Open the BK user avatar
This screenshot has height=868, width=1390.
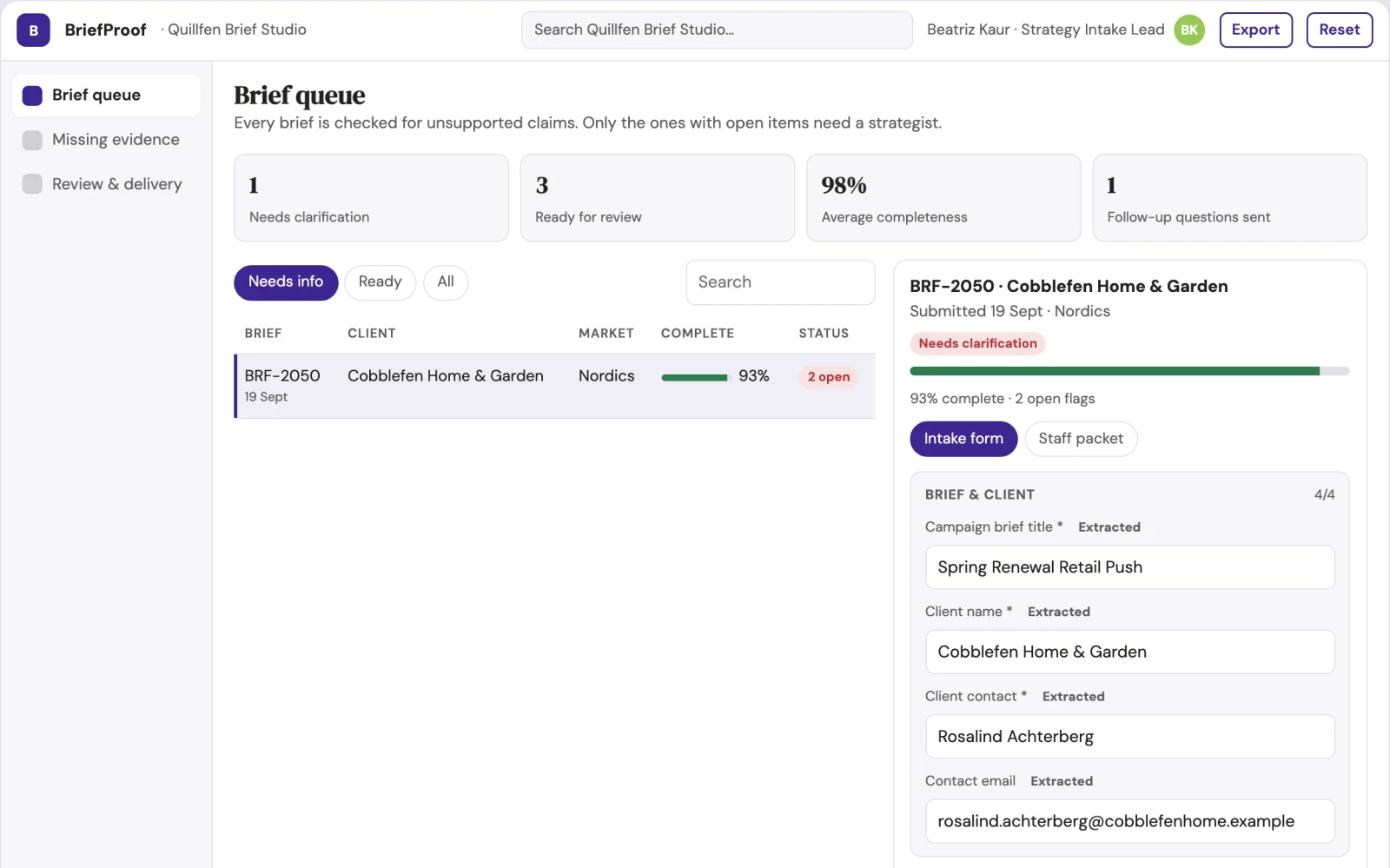(x=1189, y=30)
